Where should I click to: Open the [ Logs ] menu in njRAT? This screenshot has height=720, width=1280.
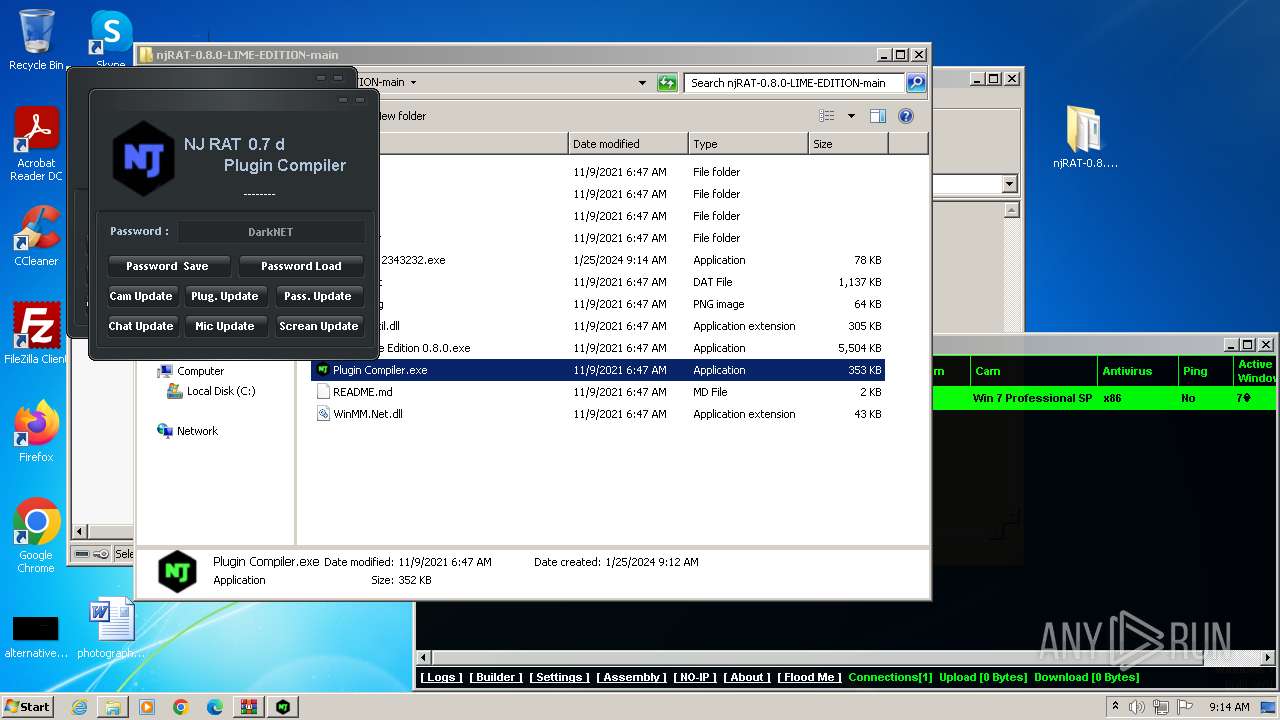[441, 677]
